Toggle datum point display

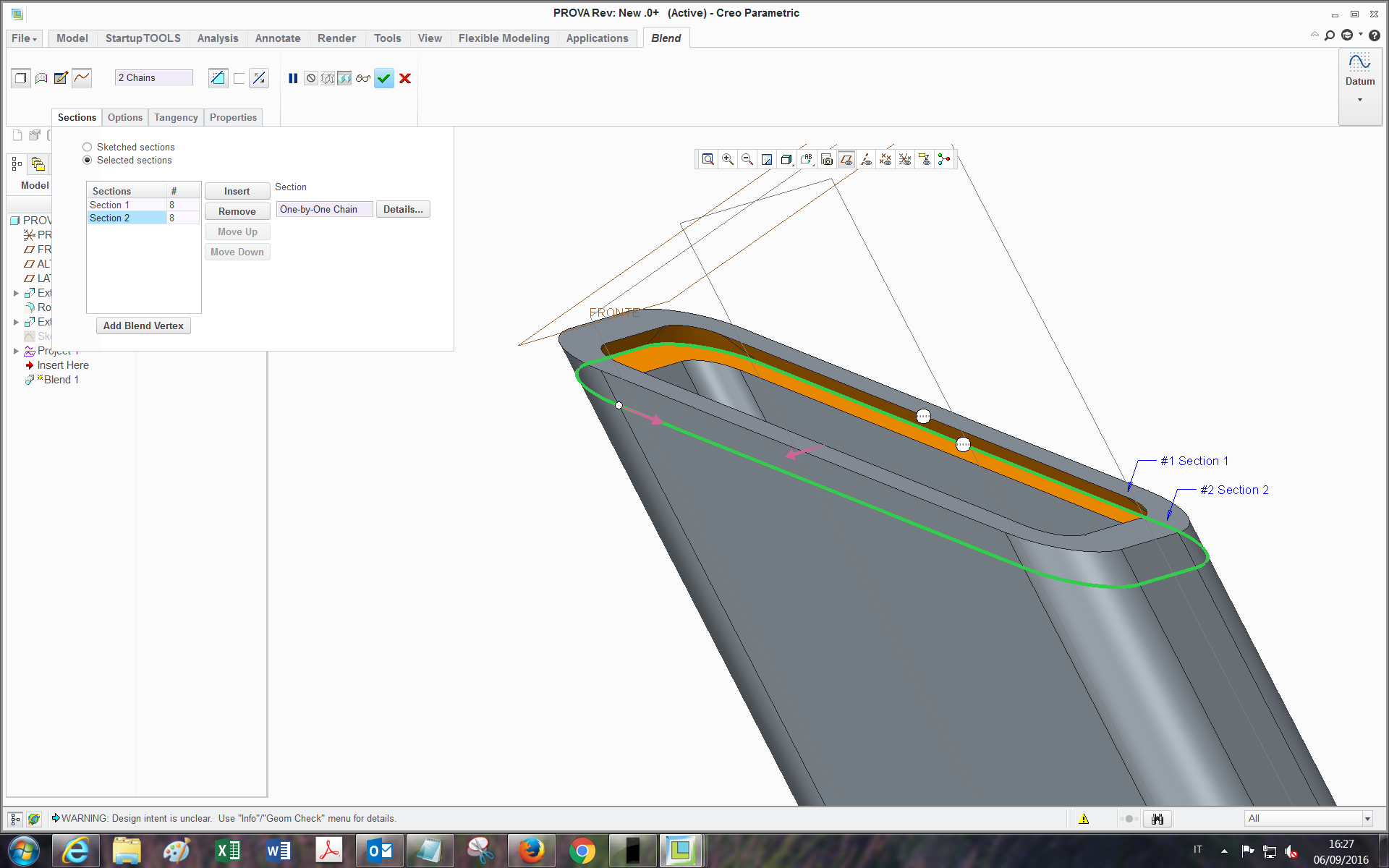point(885,159)
